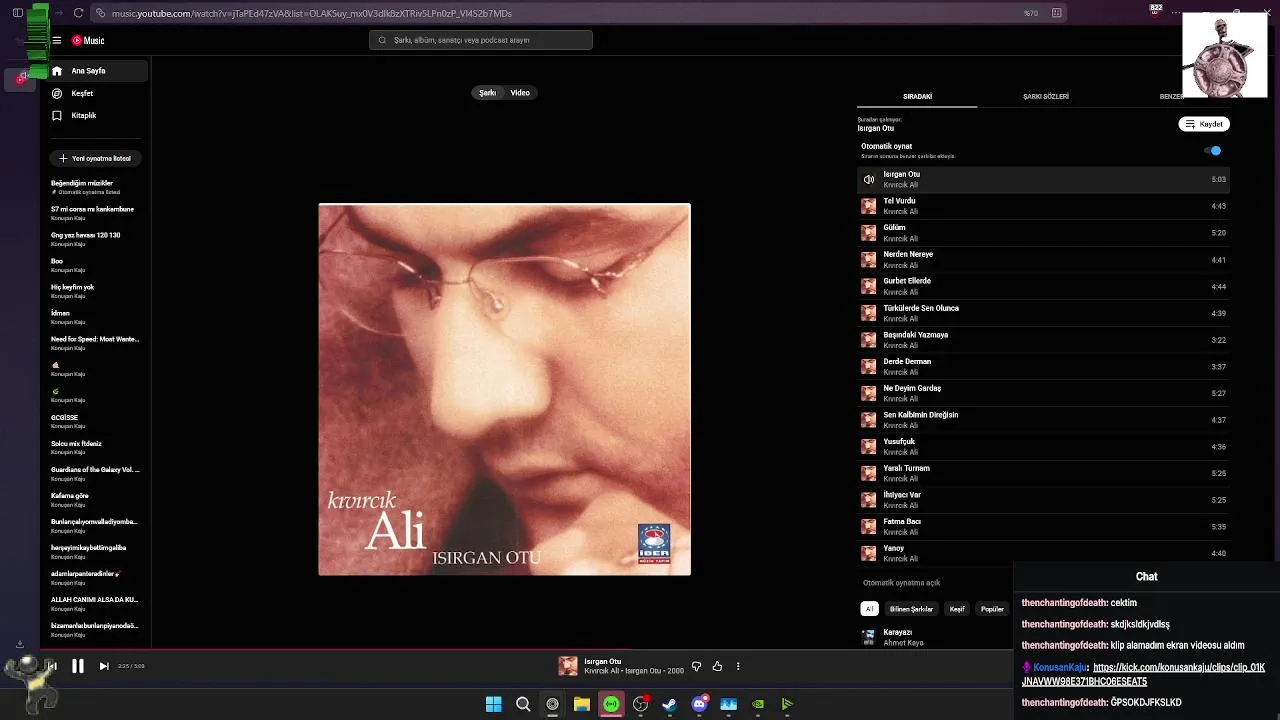Screen dimensions: 1280x720
Task: Click the browser address bar URL
Action: tap(312, 13)
